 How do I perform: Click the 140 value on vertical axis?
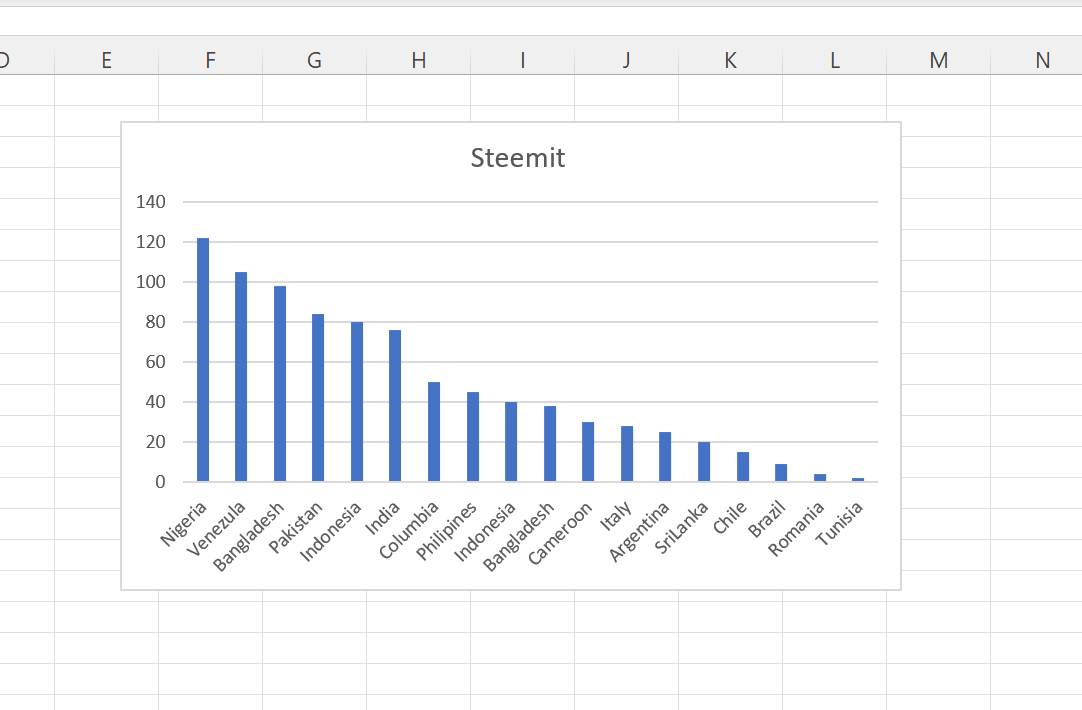click(x=150, y=202)
